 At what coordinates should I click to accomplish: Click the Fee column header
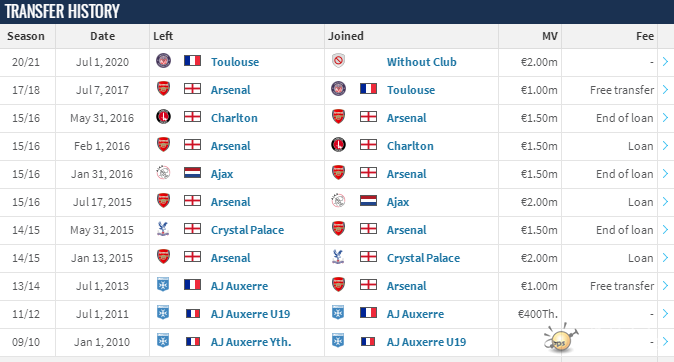coord(645,36)
